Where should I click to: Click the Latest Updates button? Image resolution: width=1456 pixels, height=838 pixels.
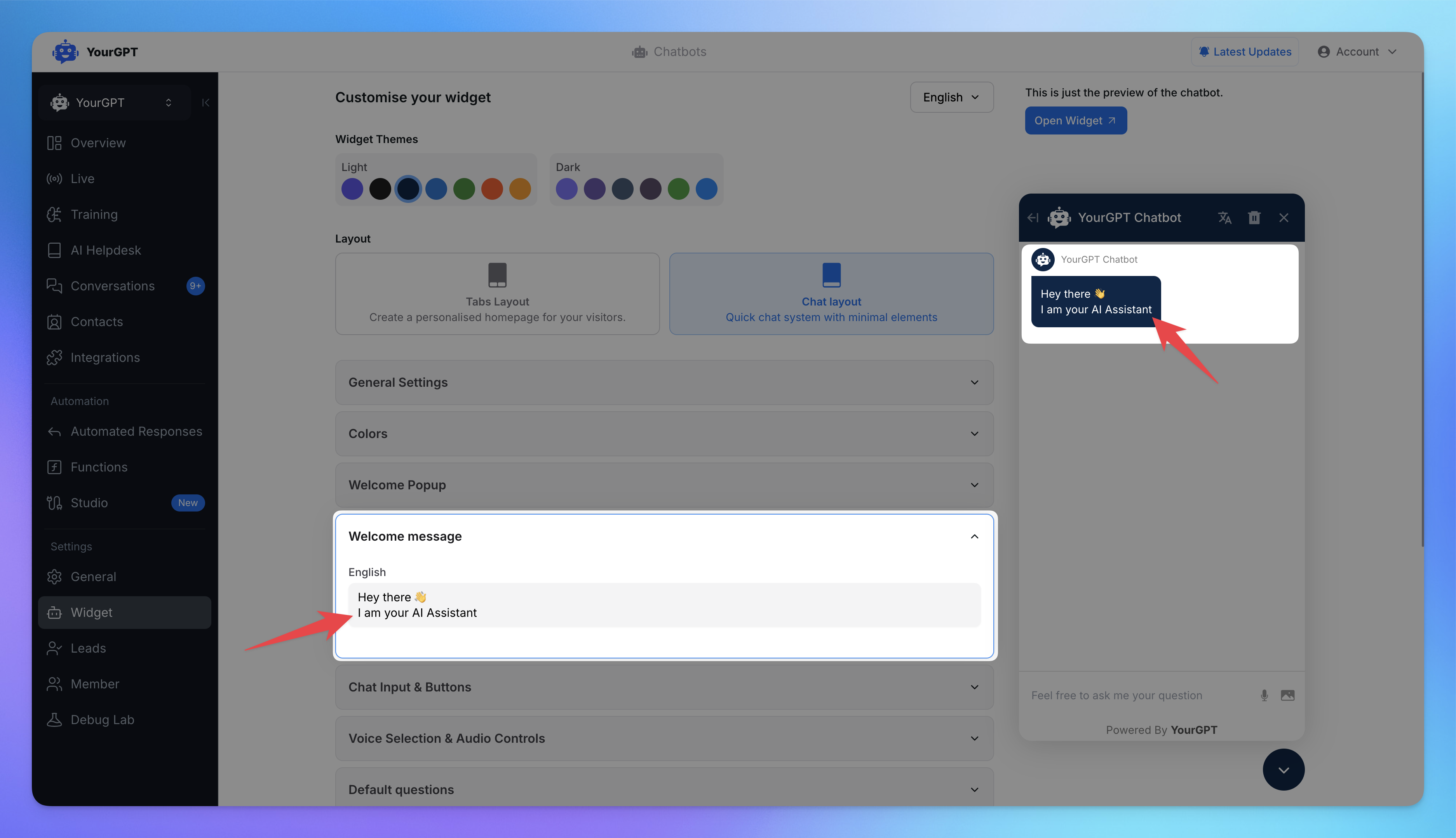1245,52
